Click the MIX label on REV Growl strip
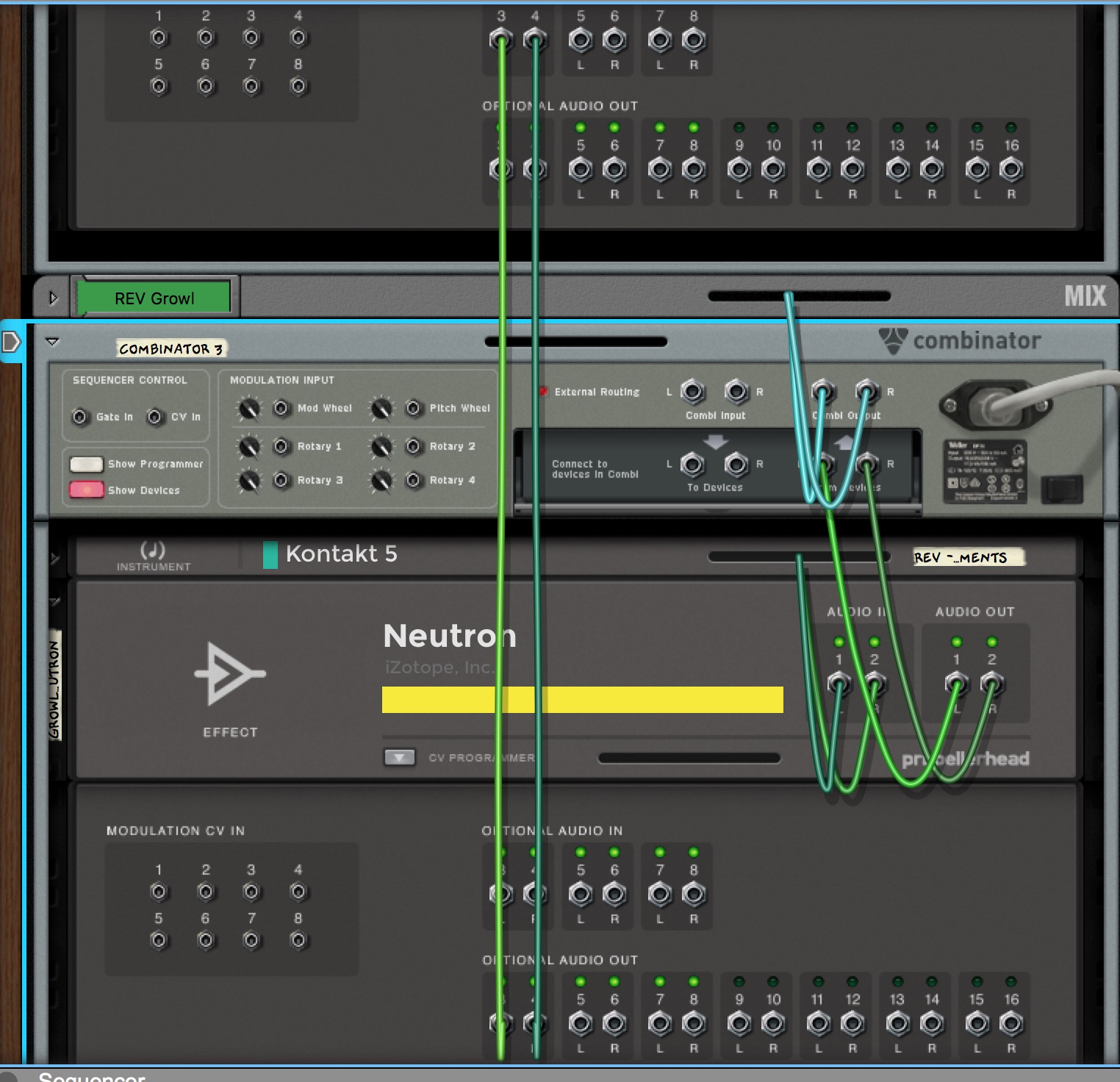Image resolution: width=1120 pixels, height=1082 pixels. click(x=1085, y=296)
